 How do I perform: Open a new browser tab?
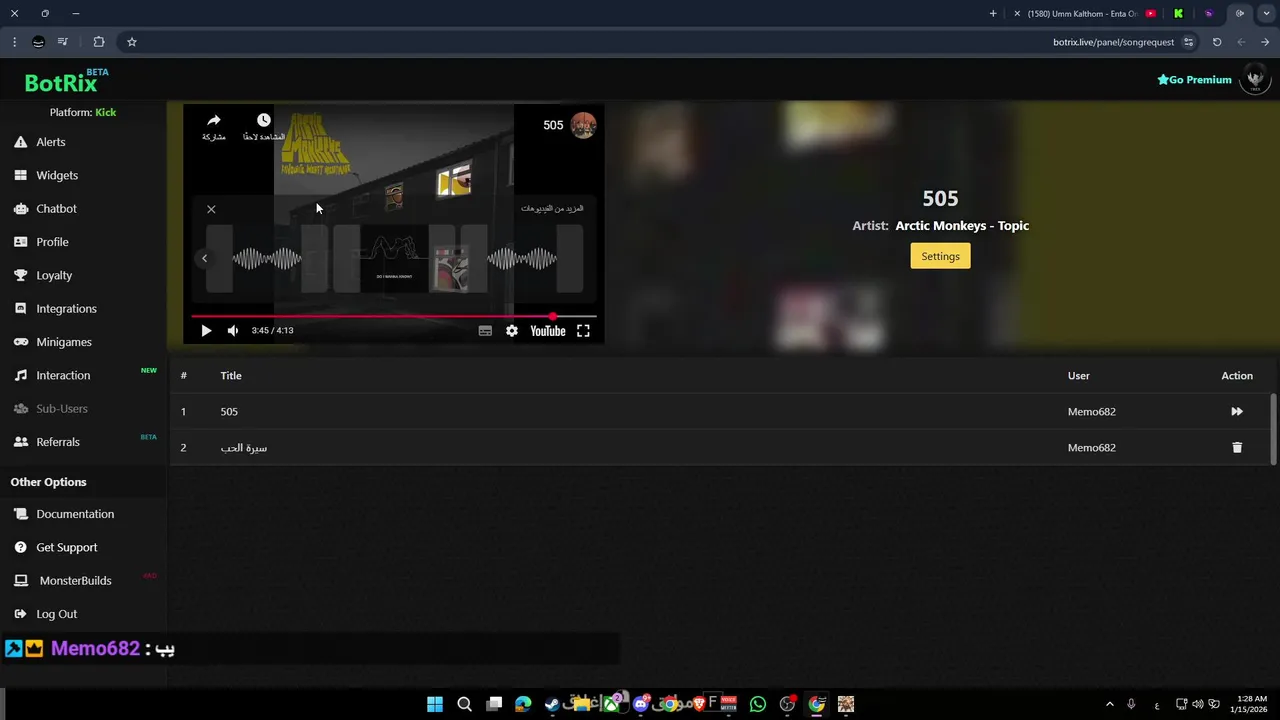[x=993, y=14]
